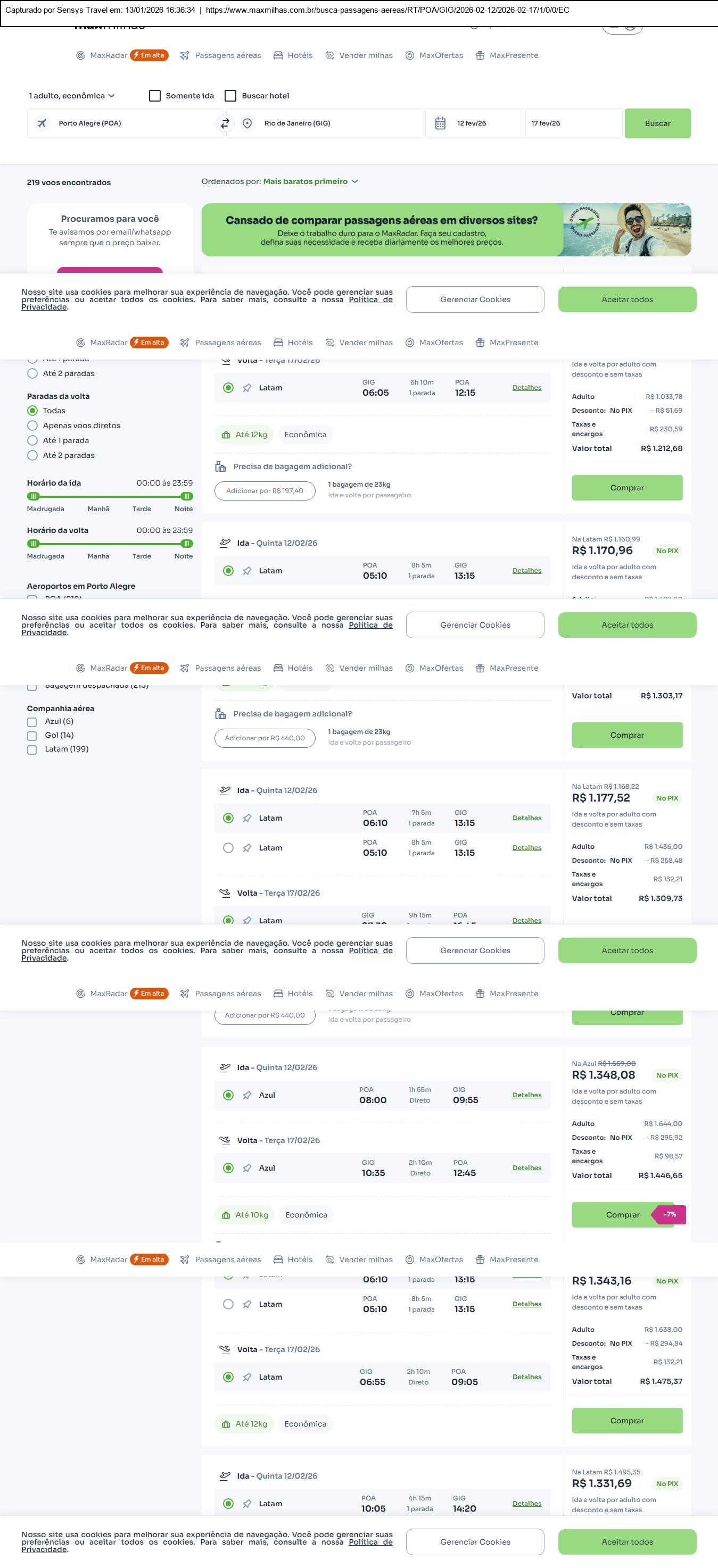718x1568 pixels.
Task: Click the left handle of Horário da ida slider
Action: click(x=34, y=497)
